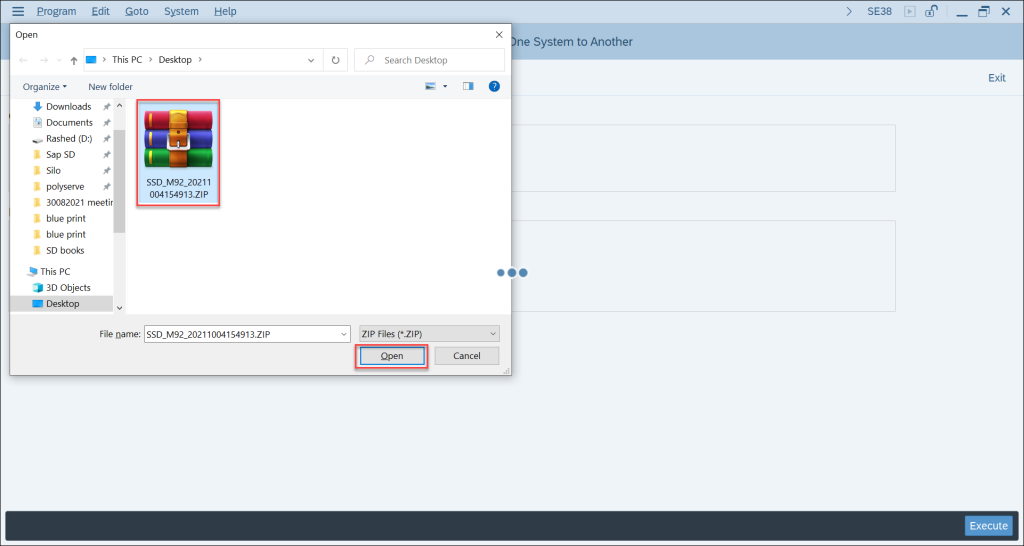Screen dimensions: 1024x546
Task: Open the Program menu
Action: (56, 11)
